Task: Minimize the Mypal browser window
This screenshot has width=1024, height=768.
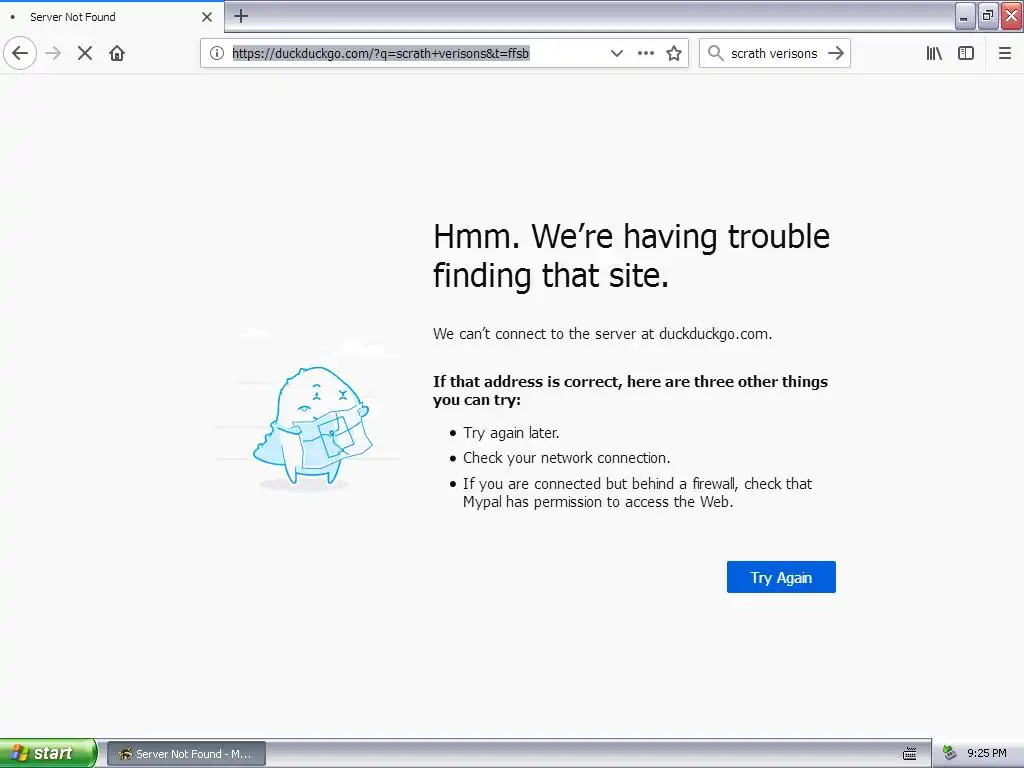Action: tap(965, 16)
